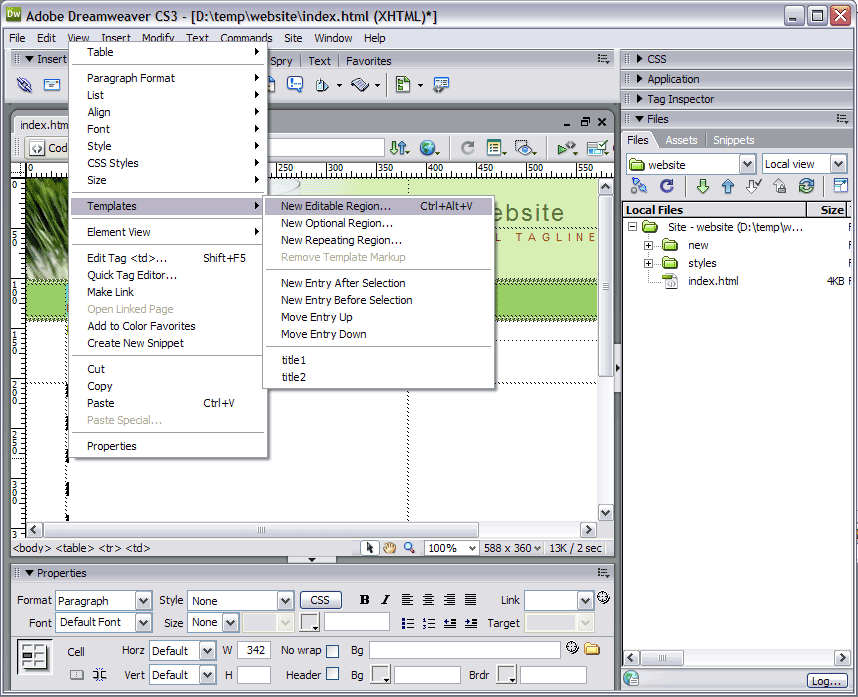Open the cell Bg color swatch

[381, 675]
